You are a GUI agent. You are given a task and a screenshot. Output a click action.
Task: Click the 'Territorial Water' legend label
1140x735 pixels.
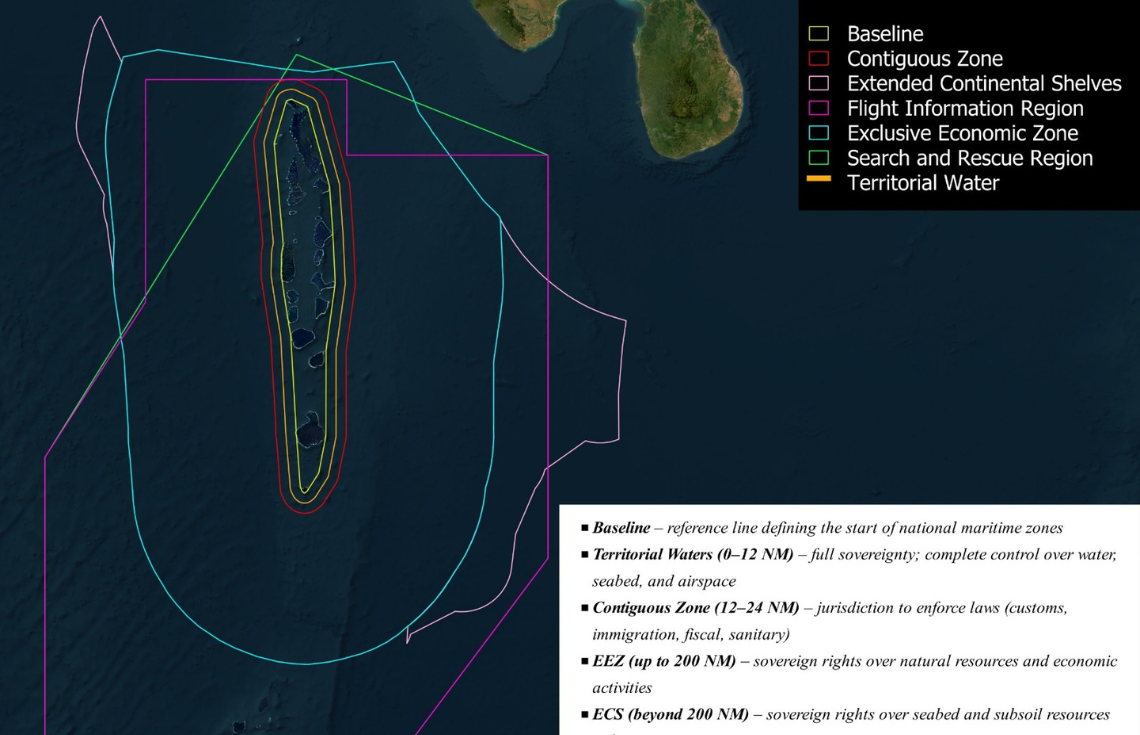(922, 183)
